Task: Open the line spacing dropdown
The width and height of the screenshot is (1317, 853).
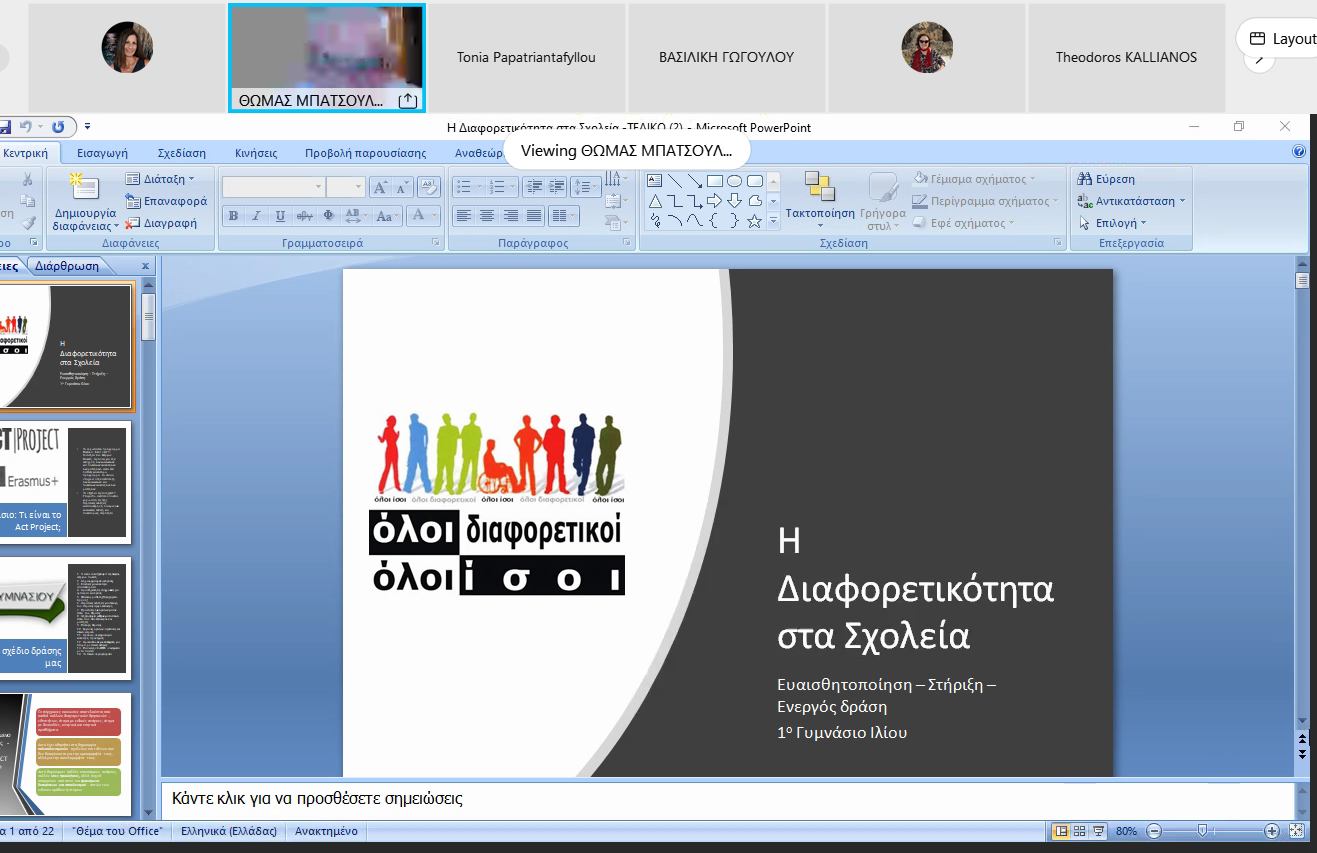Action: [587, 187]
